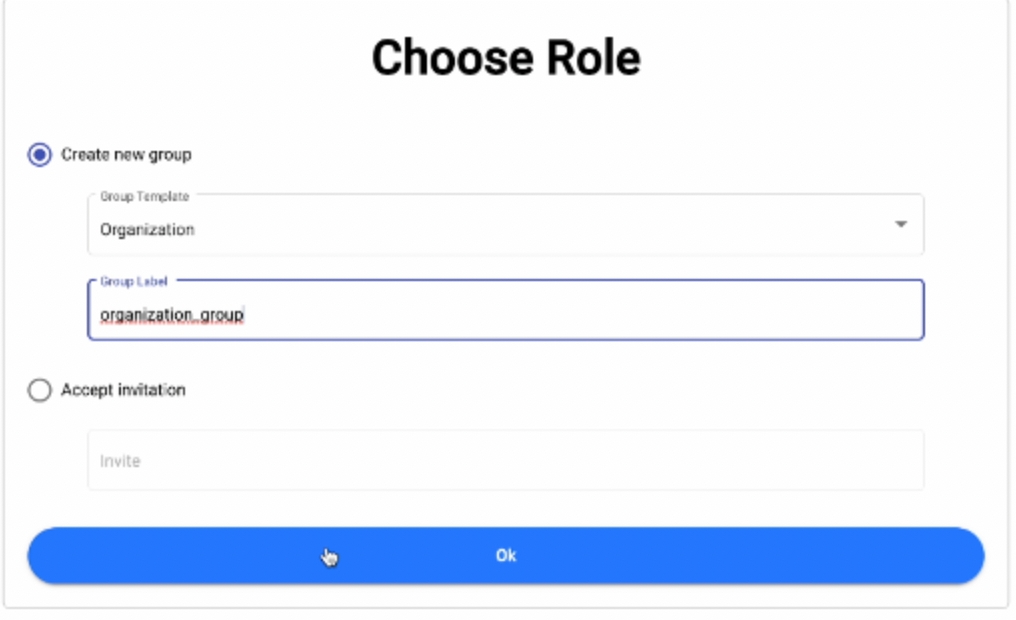The width and height of the screenshot is (1016, 620).
Task: Select the "Create new group" radio button
Action: point(39,155)
